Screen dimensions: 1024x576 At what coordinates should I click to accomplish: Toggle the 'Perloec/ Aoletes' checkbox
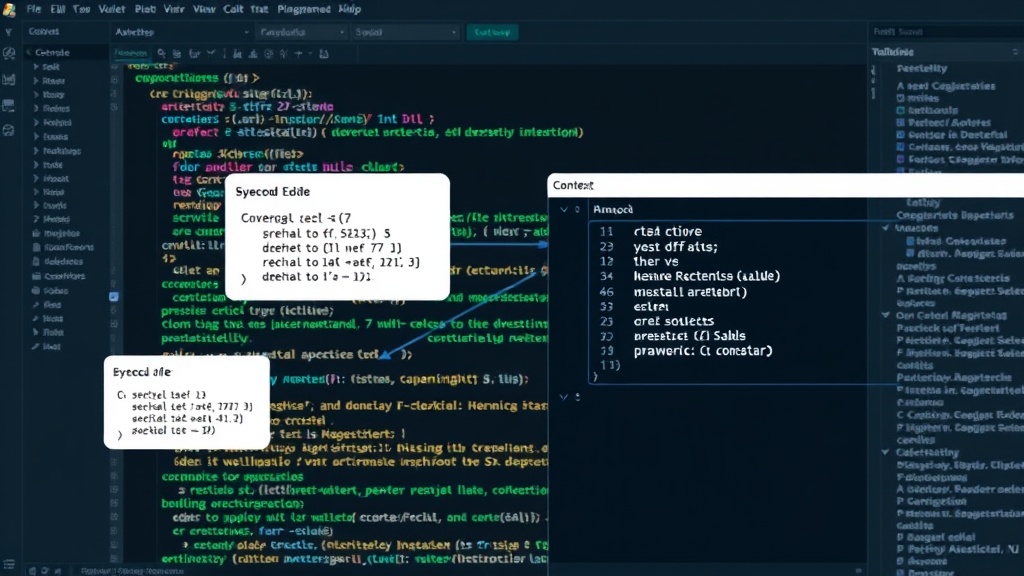pyautogui.click(x=901, y=122)
